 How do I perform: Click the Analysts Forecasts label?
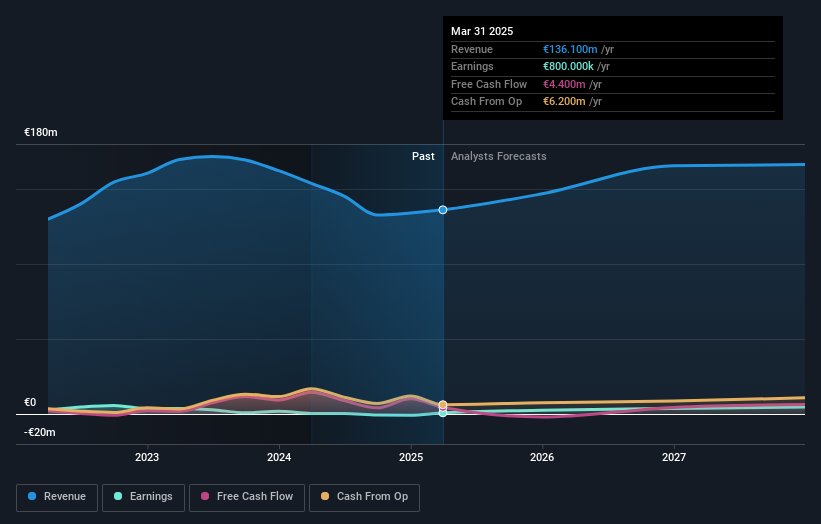point(498,156)
